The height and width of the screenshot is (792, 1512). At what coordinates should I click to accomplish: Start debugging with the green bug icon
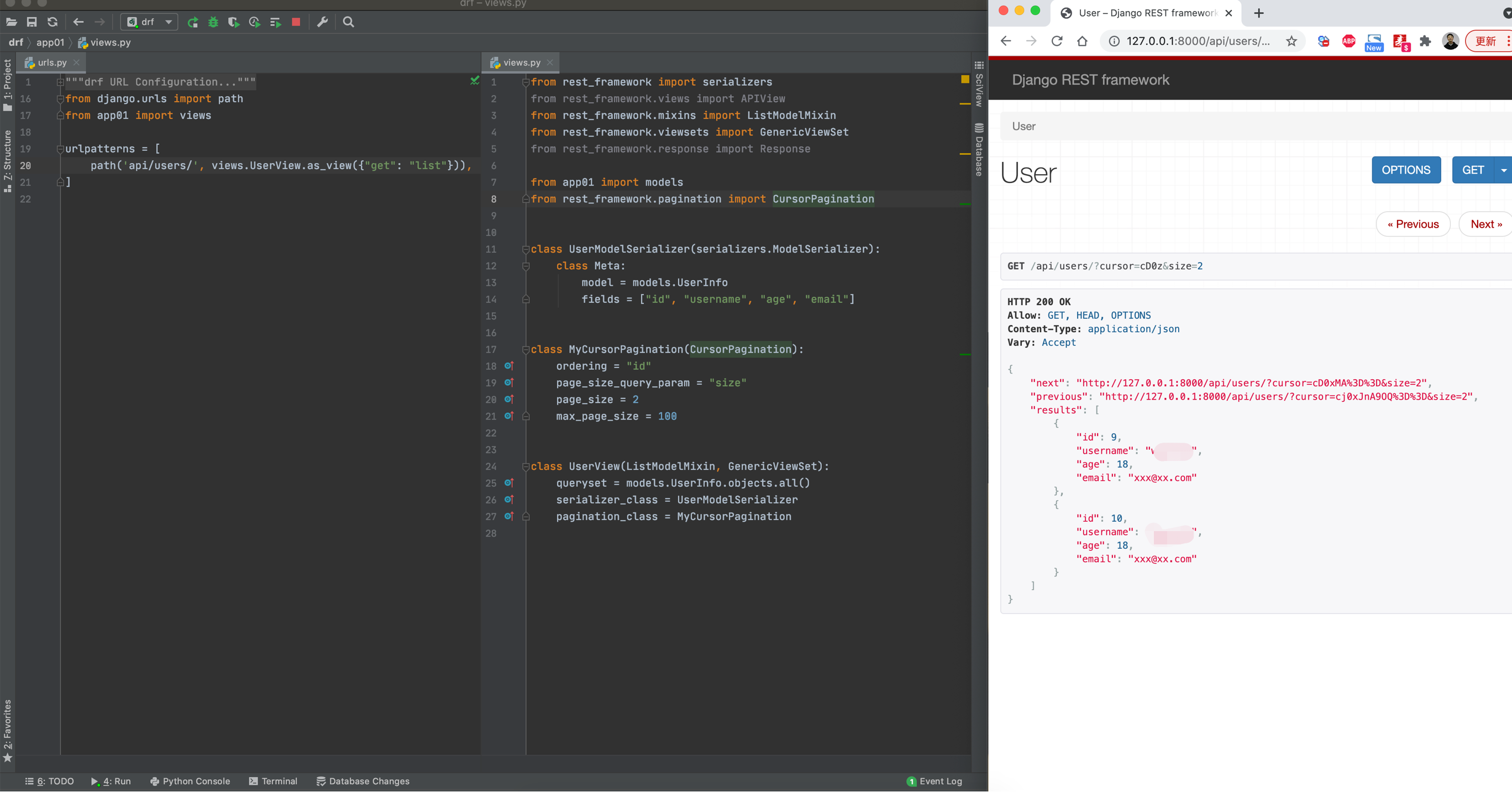coord(213,22)
